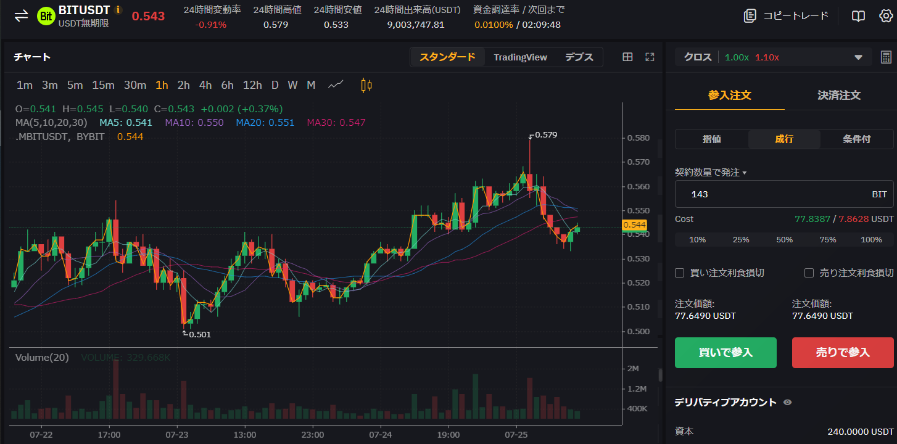Select 3m timeframe
Viewport: 897px width, 444px height.
click(x=50, y=85)
